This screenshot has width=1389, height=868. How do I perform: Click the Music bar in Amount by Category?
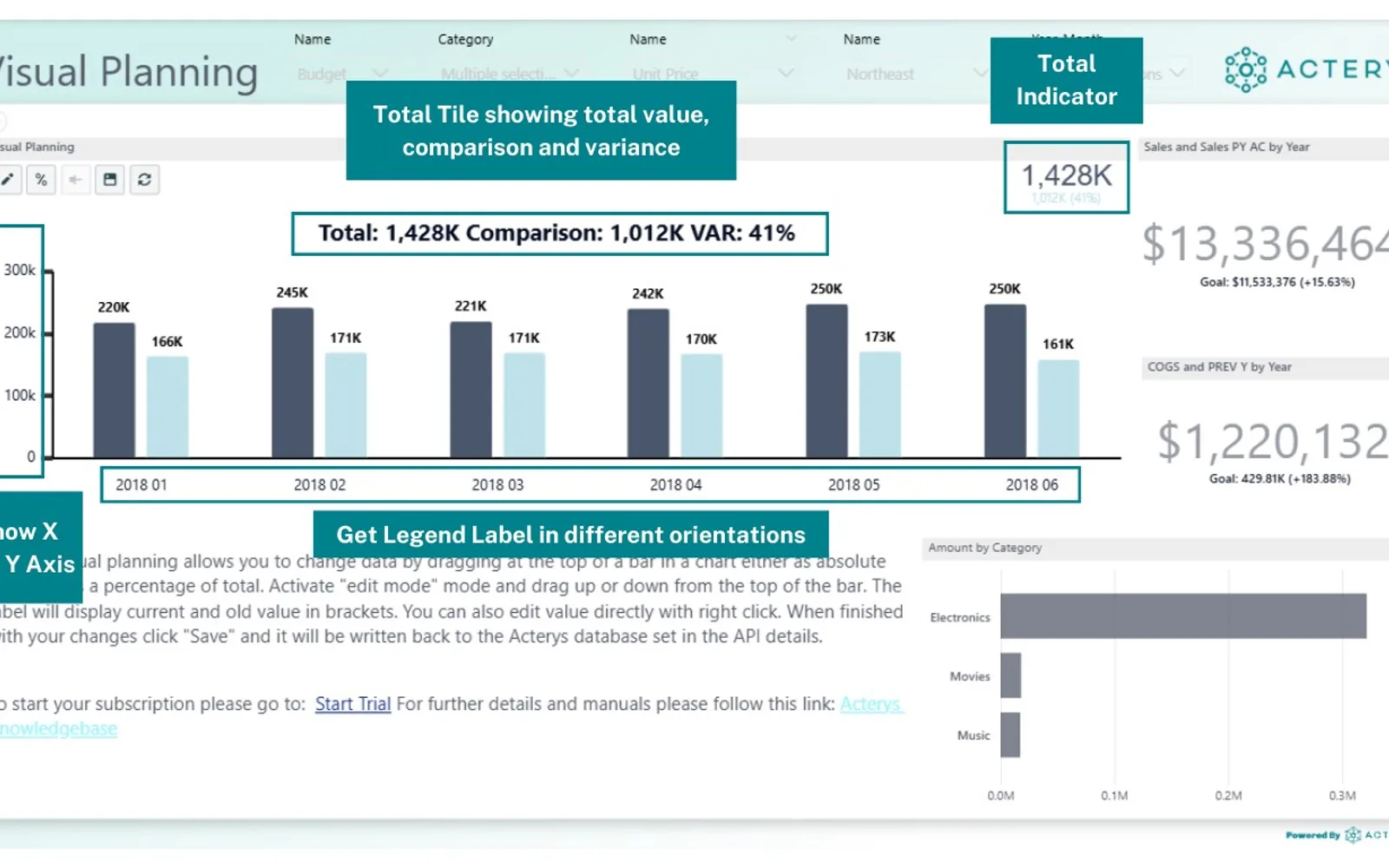coord(1010,734)
